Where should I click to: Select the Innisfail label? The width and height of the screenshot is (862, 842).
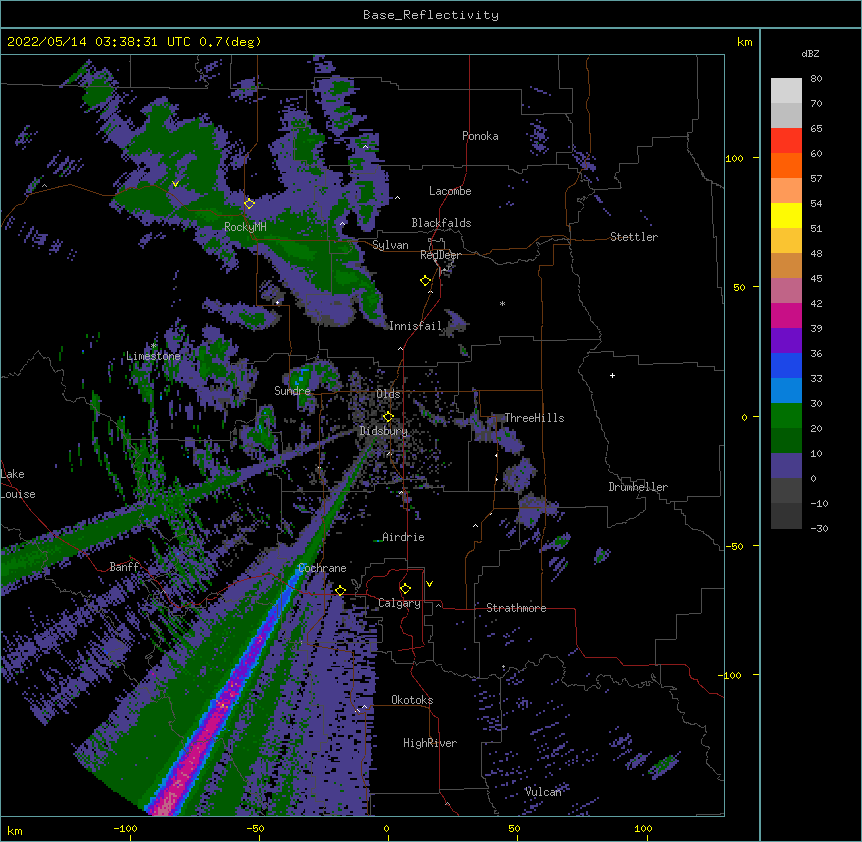[x=416, y=326]
